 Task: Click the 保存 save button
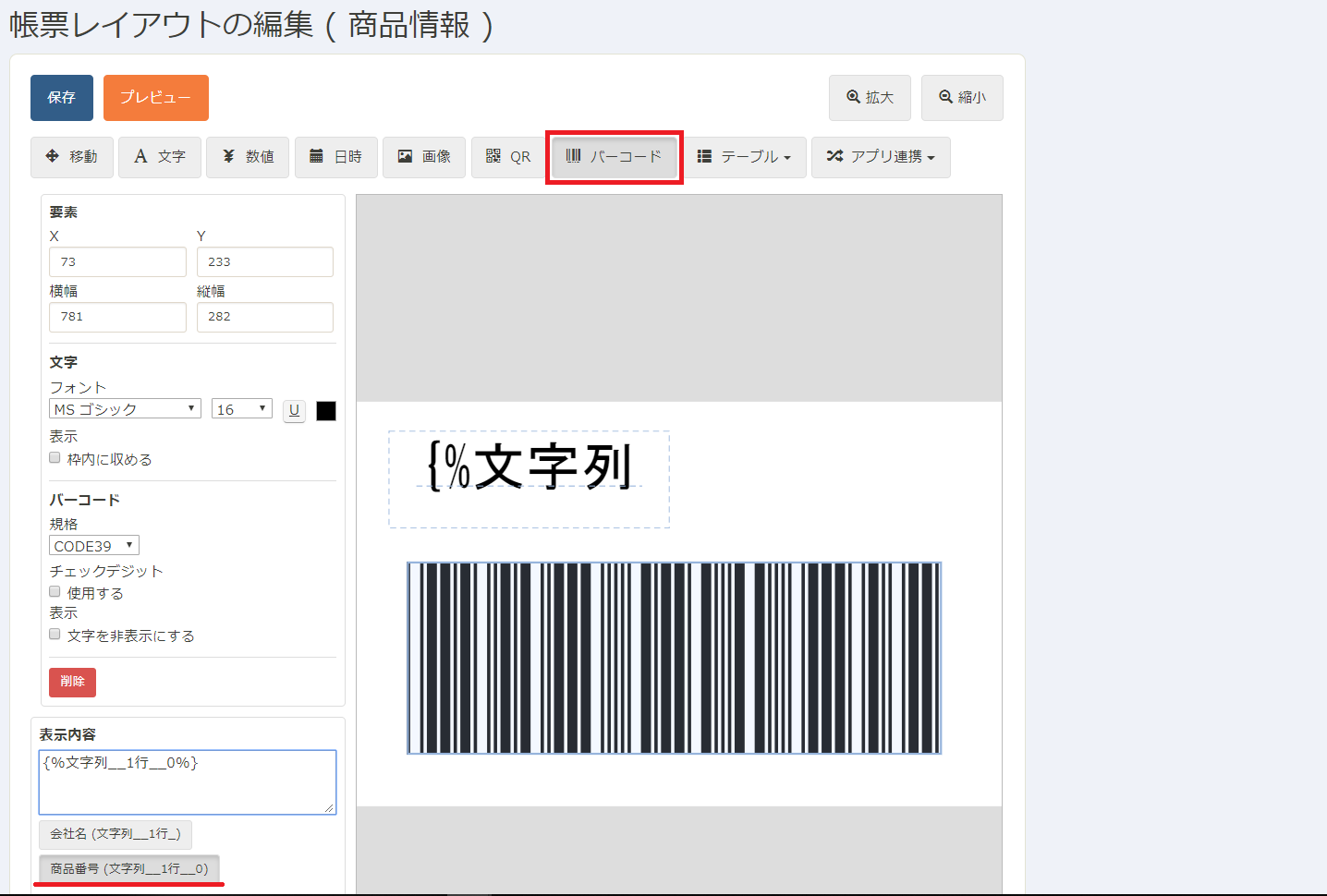point(62,98)
